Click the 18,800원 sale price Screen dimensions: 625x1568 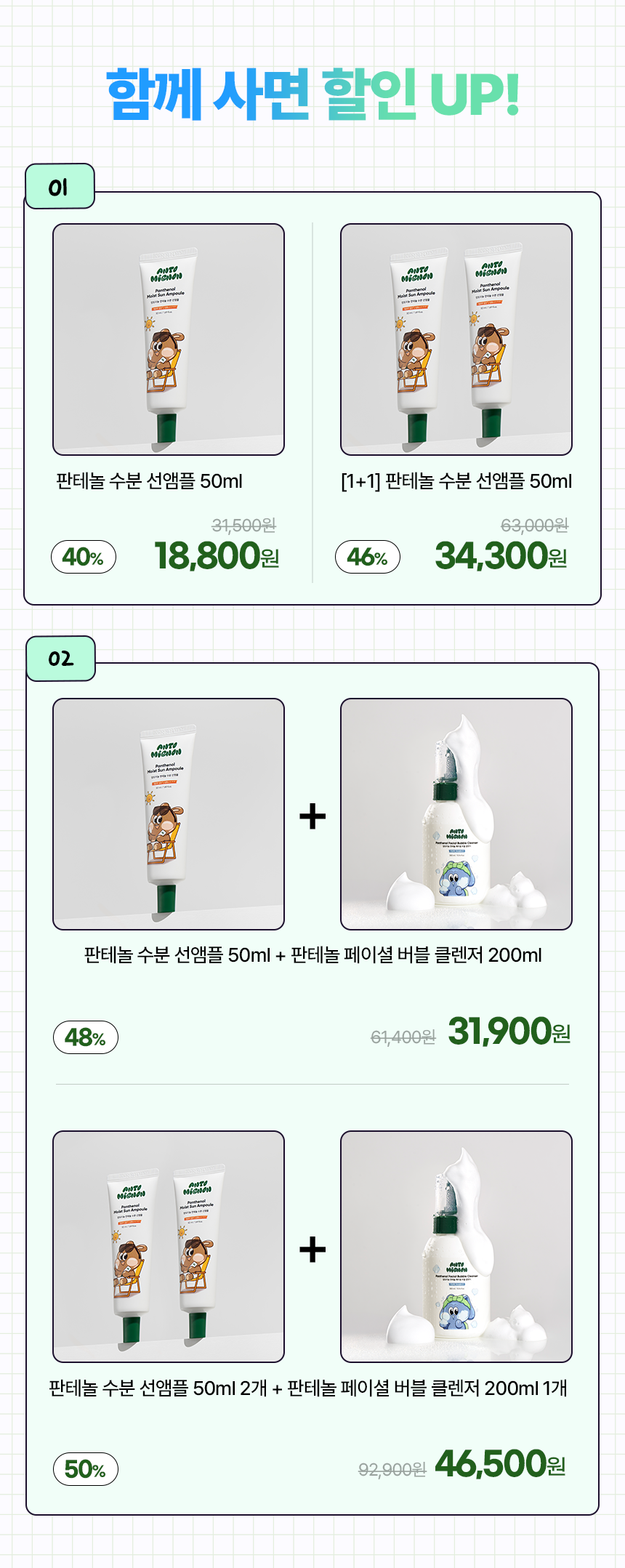(217, 556)
